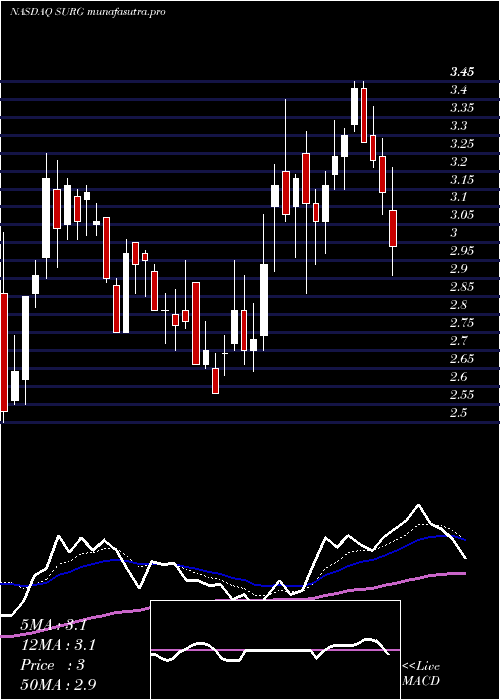Click the 2.65 price axis label

point(462,358)
